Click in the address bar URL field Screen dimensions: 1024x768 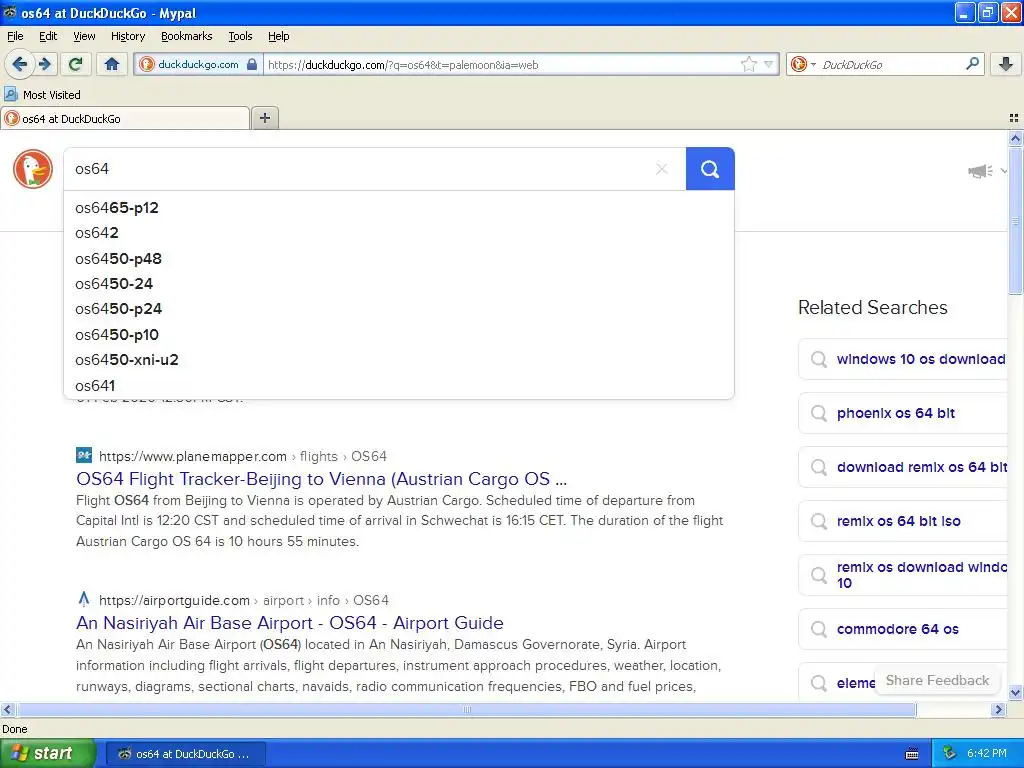(502, 65)
